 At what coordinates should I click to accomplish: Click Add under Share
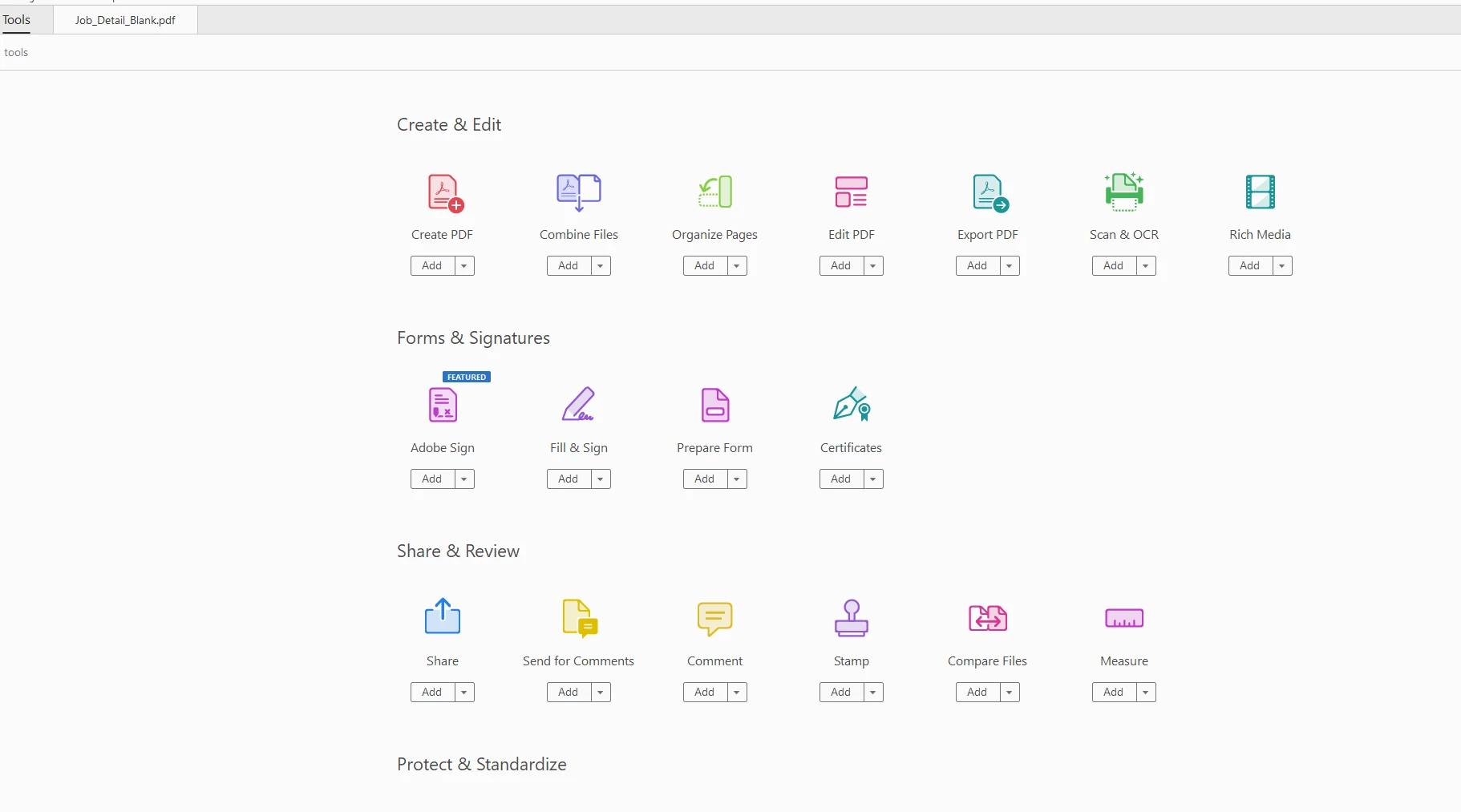coord(432,693)
